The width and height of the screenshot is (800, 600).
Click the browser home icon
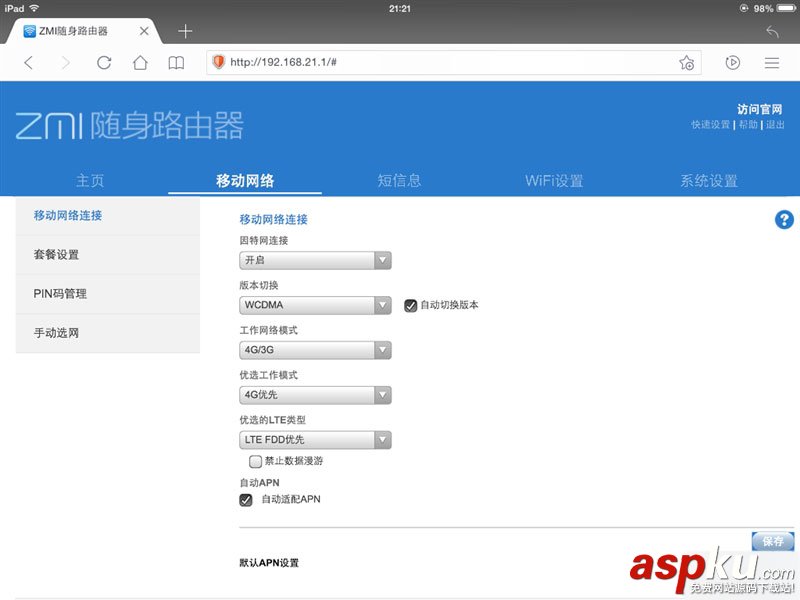tap(140, 62)
